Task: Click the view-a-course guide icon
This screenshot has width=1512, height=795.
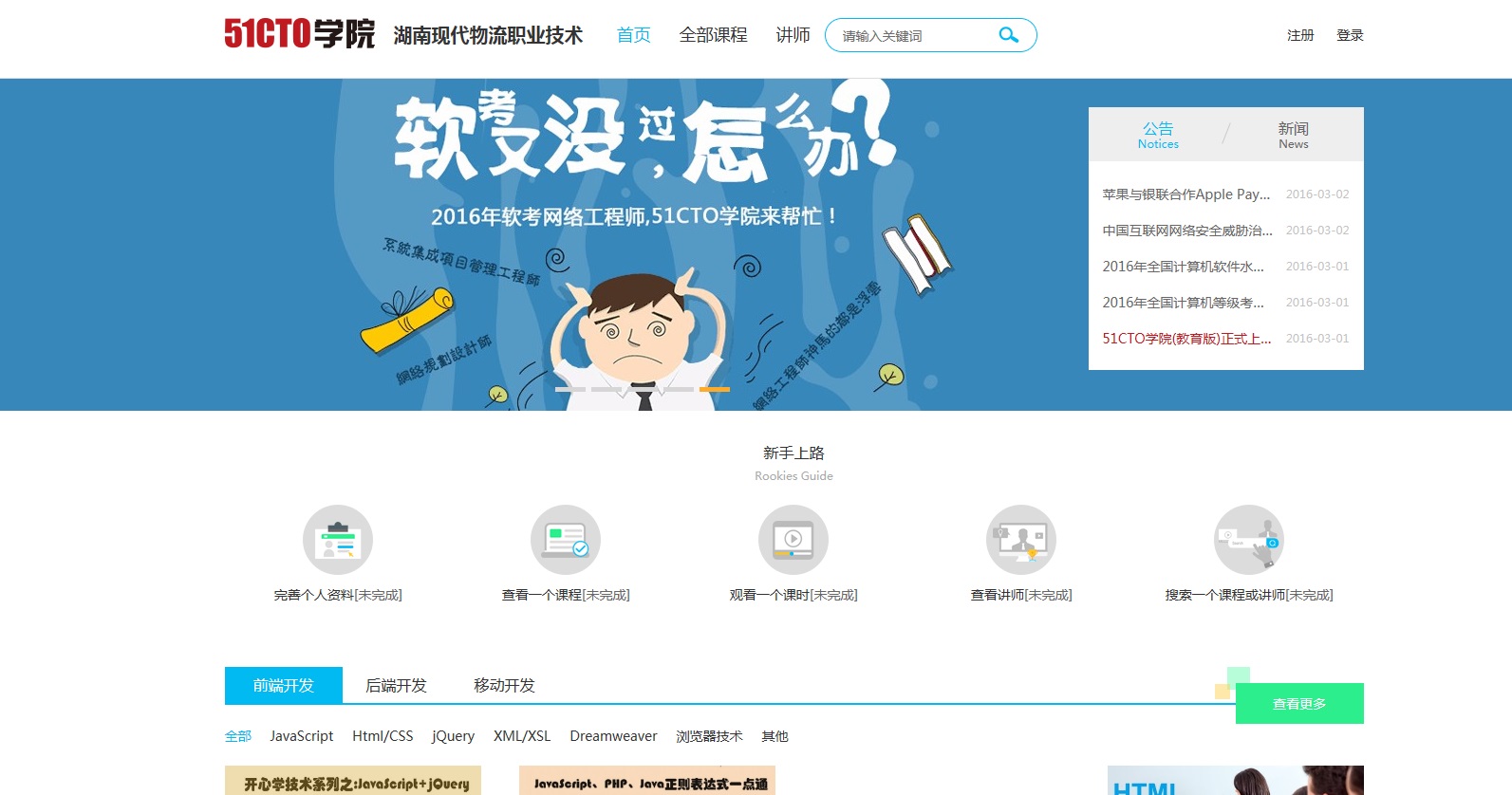Action: (566, 540)
